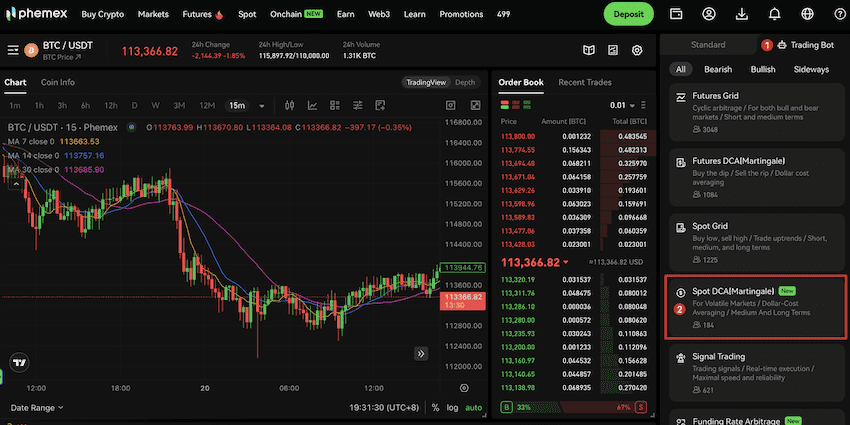Enter fullscreen chart mode

pyautogui.click(x=475, y=105)
